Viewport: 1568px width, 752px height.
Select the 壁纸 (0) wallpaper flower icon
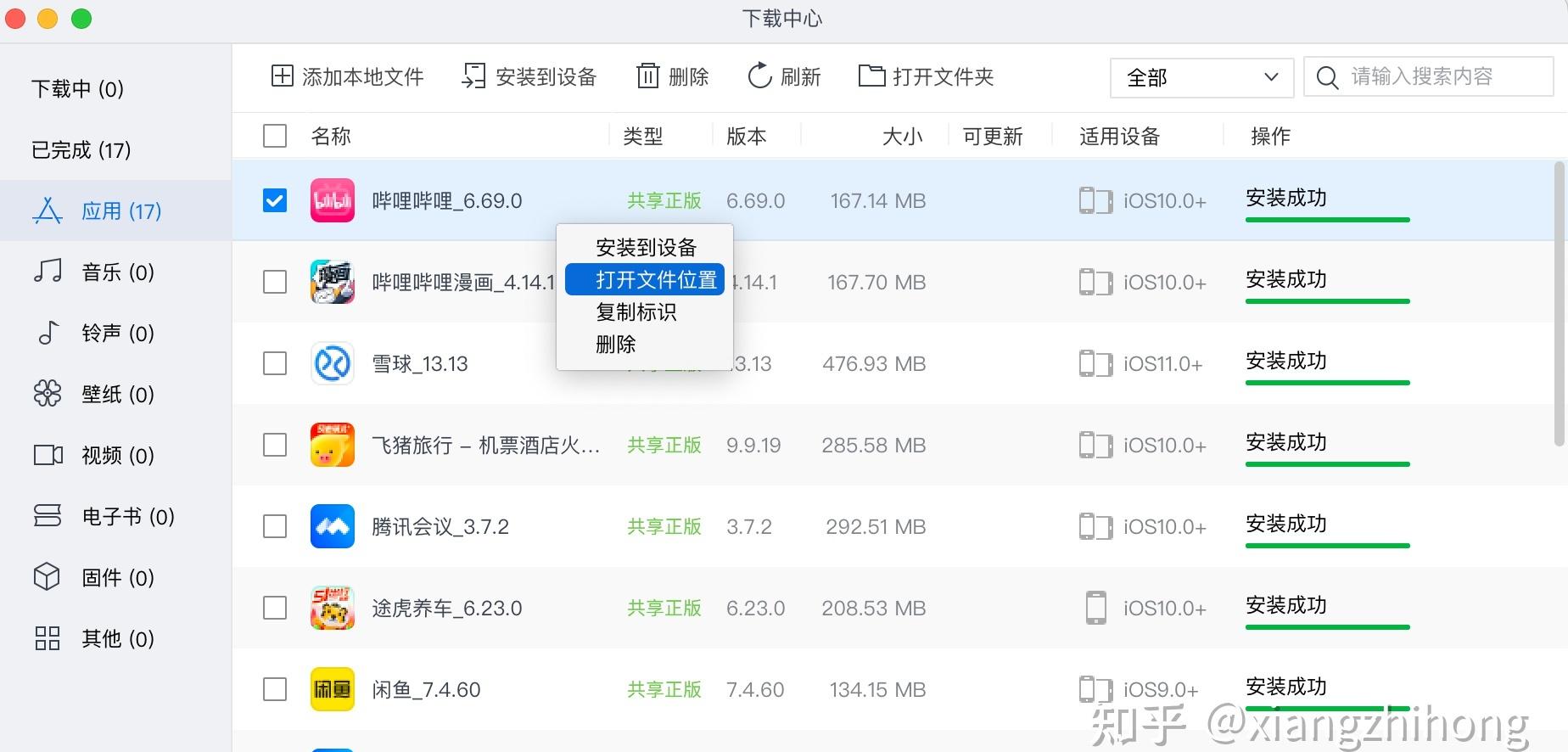pos(48,394)
